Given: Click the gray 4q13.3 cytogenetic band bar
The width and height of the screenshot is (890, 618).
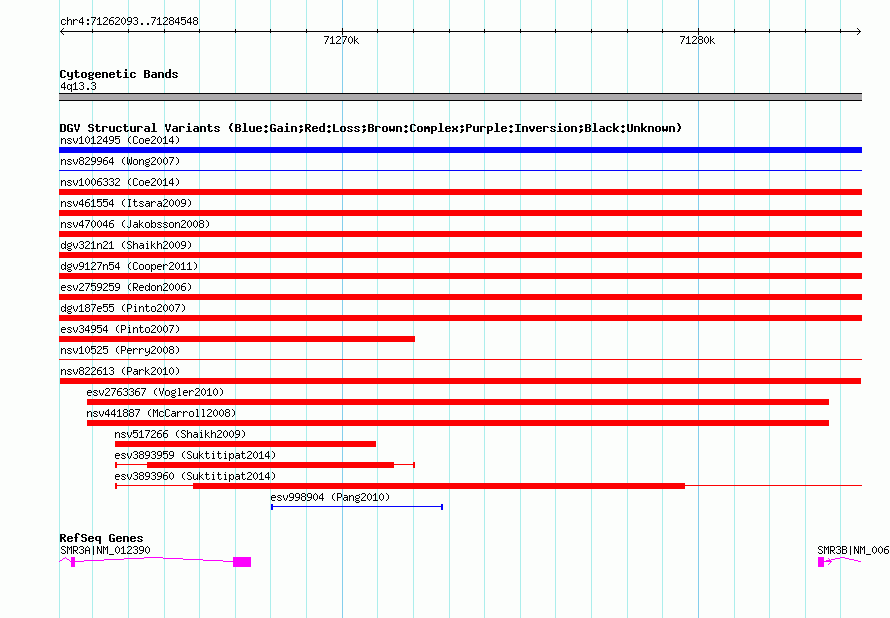Looking at the screenshot, I should pyautogui.click(x=460, y=97).
